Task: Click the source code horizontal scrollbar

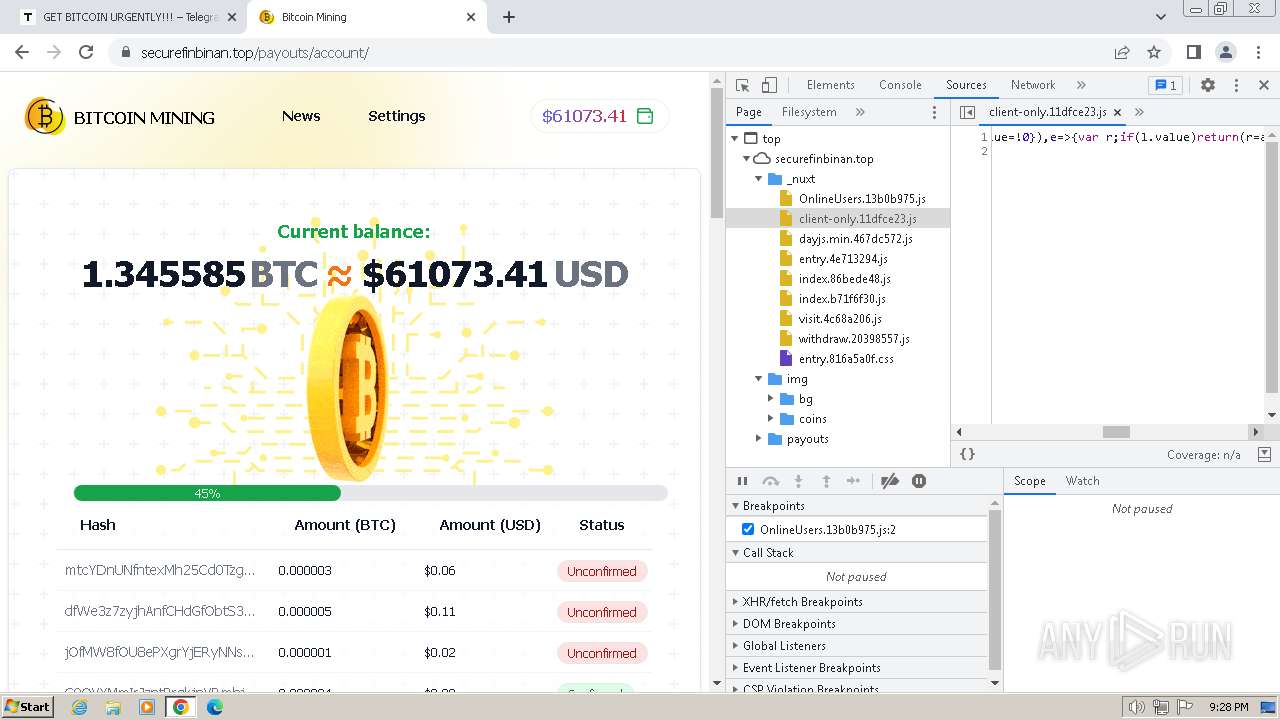Action: pyautogui.click(x=1115, y=432)
